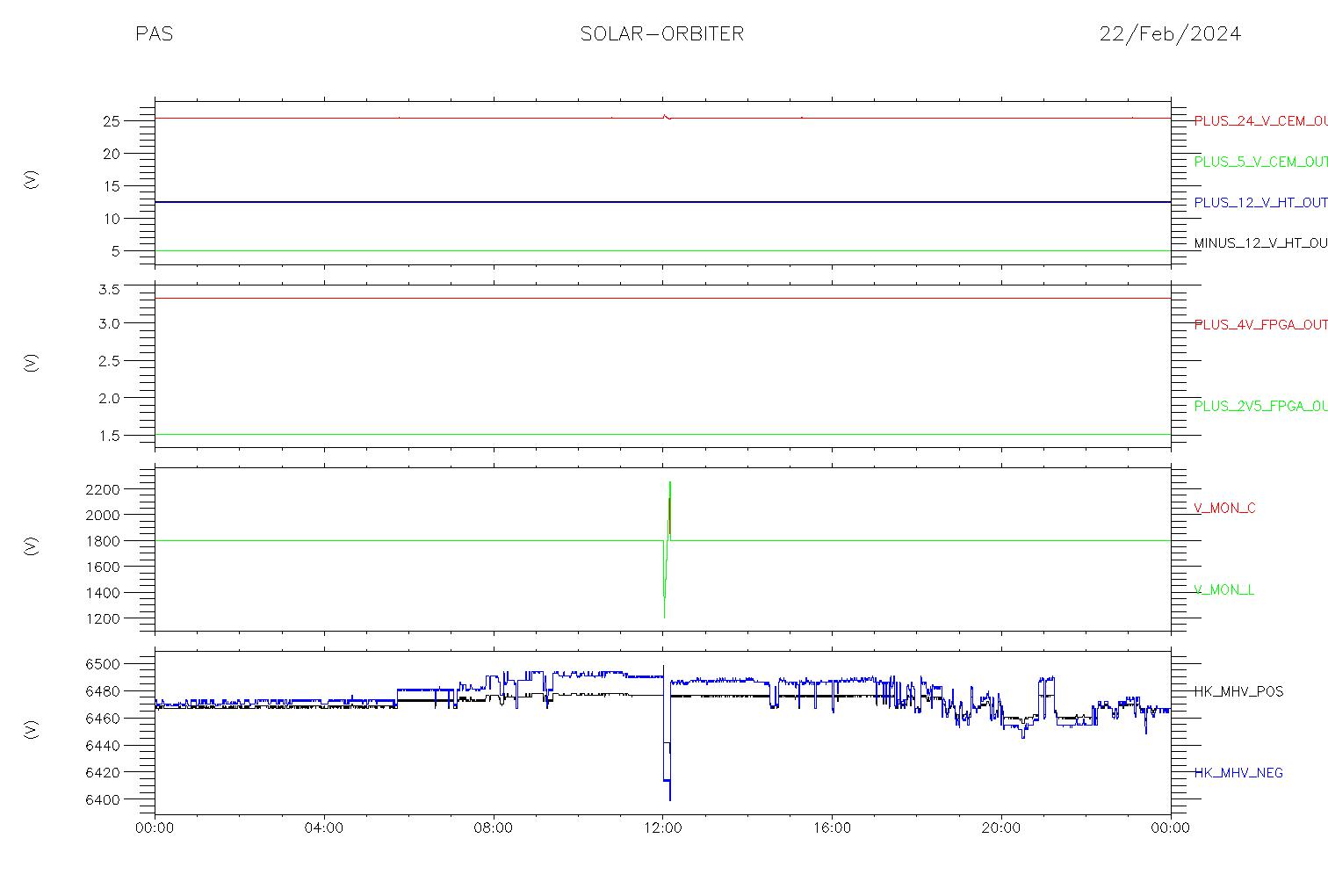The height and width of the screenshot is (896, 1328).
Task: Click the PAS instrument title
Action: 154,34
